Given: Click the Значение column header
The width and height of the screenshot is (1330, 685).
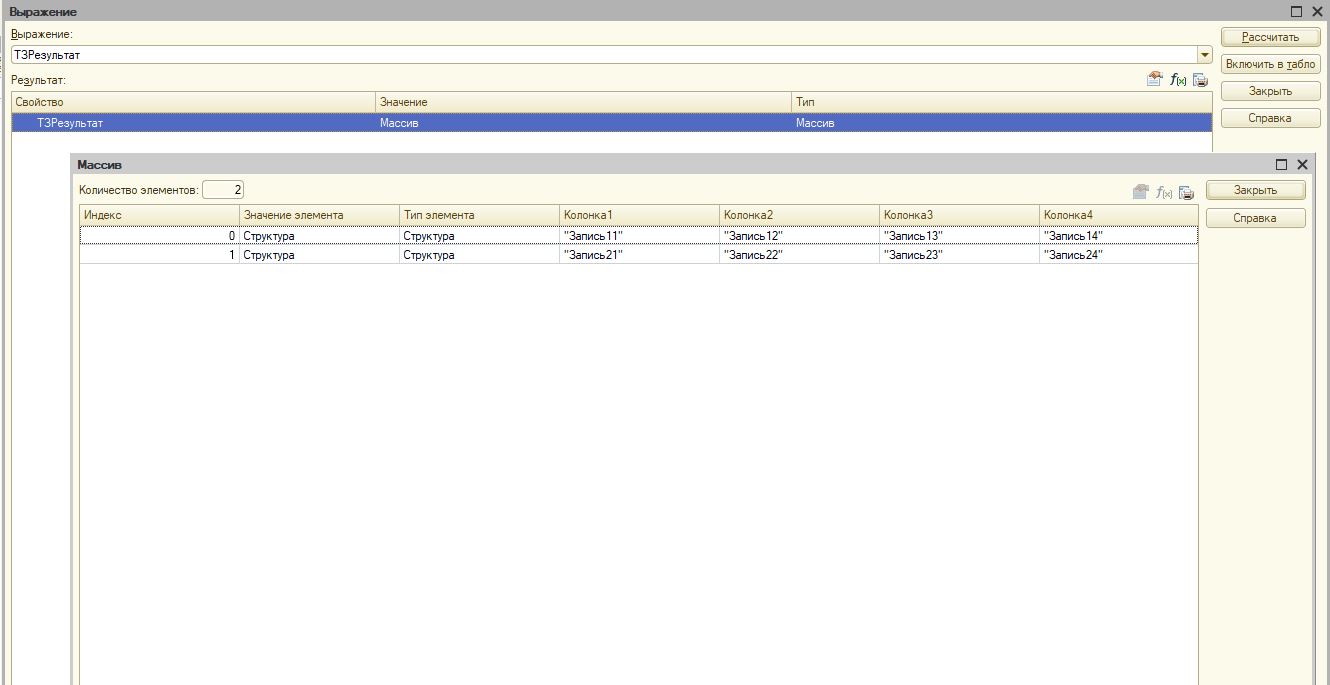Looking at the screenshot, I should 583,102.
